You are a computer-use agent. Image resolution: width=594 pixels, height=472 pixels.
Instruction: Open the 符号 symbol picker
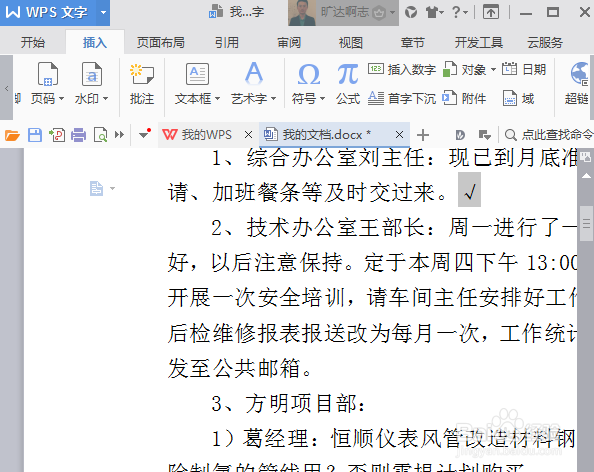tap(308, 83)
